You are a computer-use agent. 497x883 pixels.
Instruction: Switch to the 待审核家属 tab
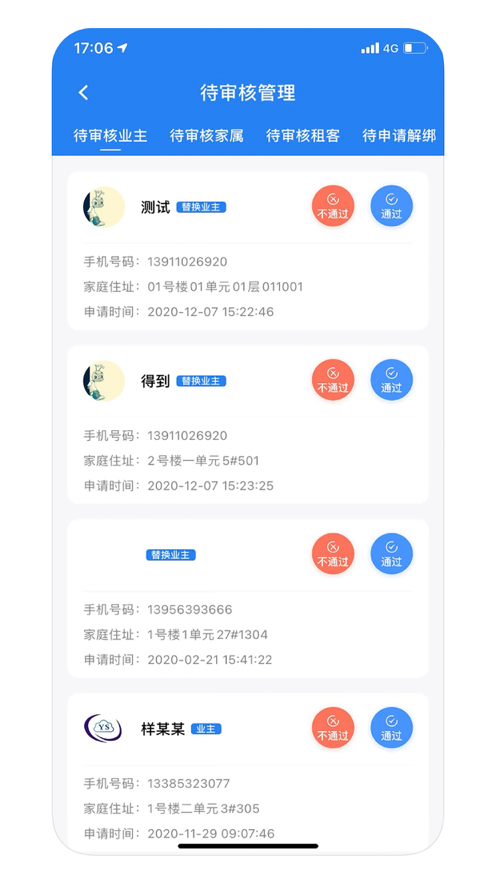click(207, 136)
